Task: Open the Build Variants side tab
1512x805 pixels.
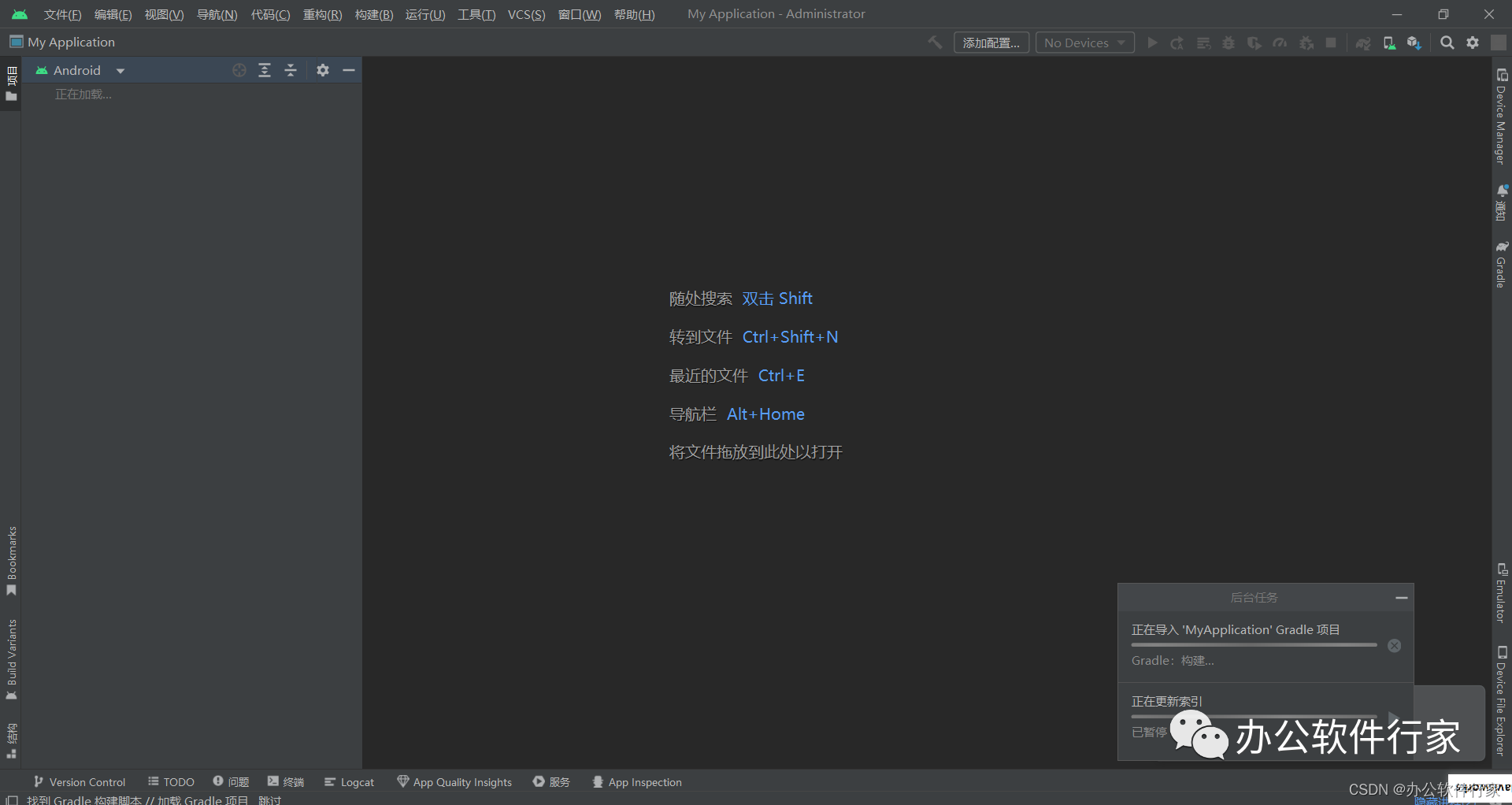Action: tap(11, 660)
